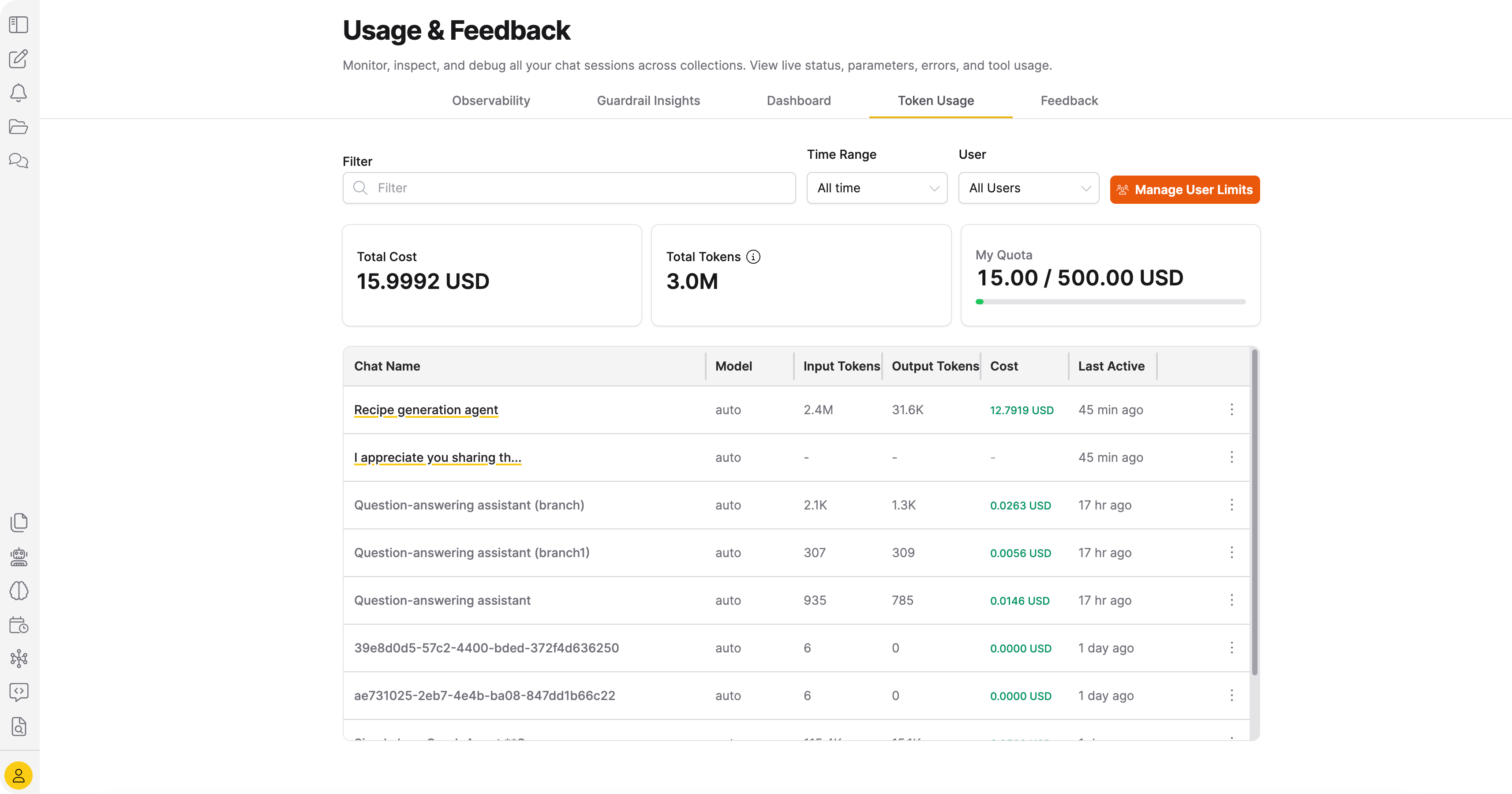Open the network nodes icon
The height and width of the screenshot is (794, 1512).
(x=19, y=659)
